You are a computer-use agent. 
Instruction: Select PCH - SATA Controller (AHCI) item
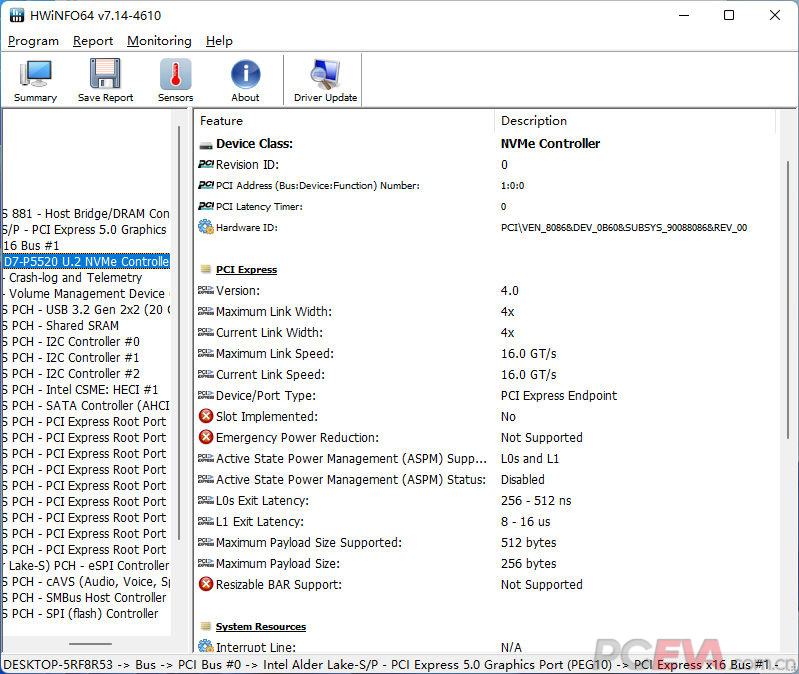86,406
